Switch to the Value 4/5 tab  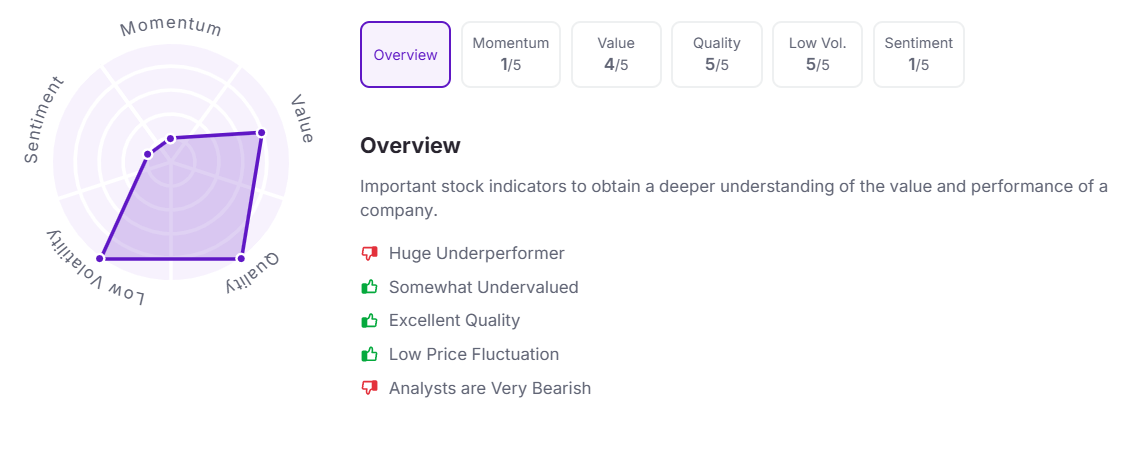tap(616, 55)
